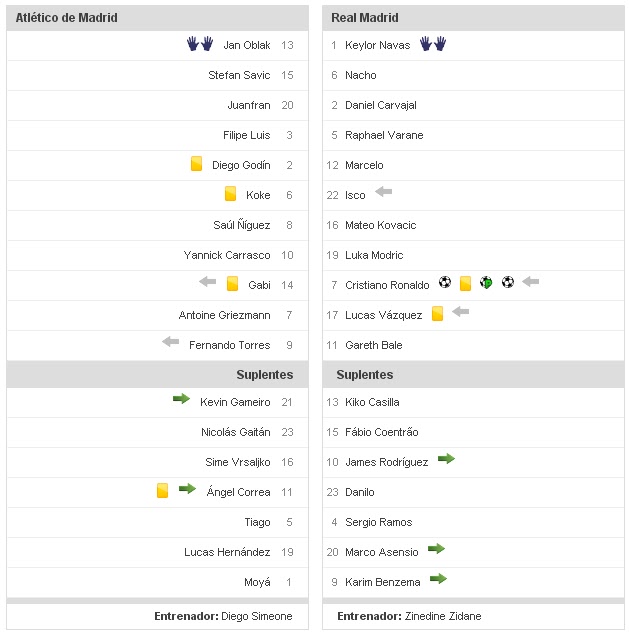Image resolution: width=629 pixels, height=636 pixels.
Task: Select the Luka Modric player name
Action: [x=374, y=255]
